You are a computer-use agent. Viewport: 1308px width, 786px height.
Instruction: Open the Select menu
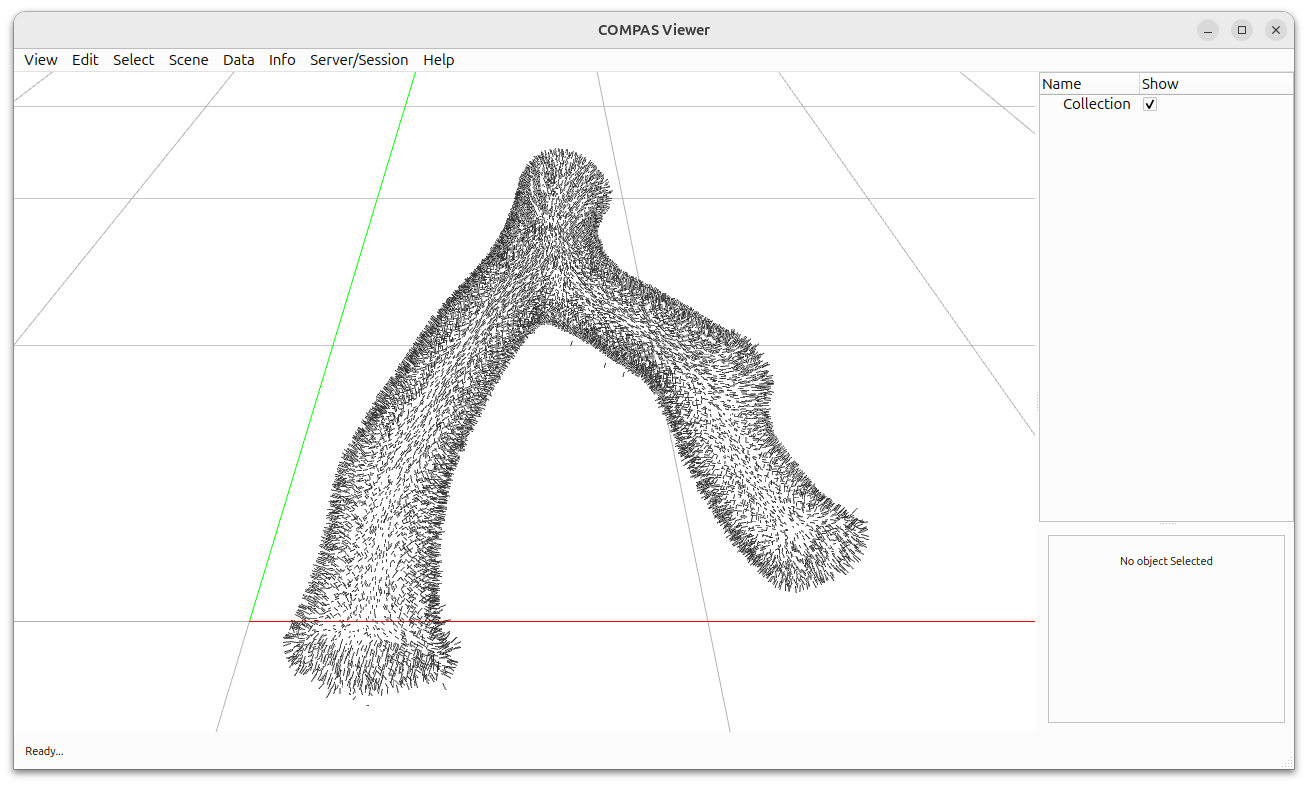pyautogui.click(x=133, y=60)
